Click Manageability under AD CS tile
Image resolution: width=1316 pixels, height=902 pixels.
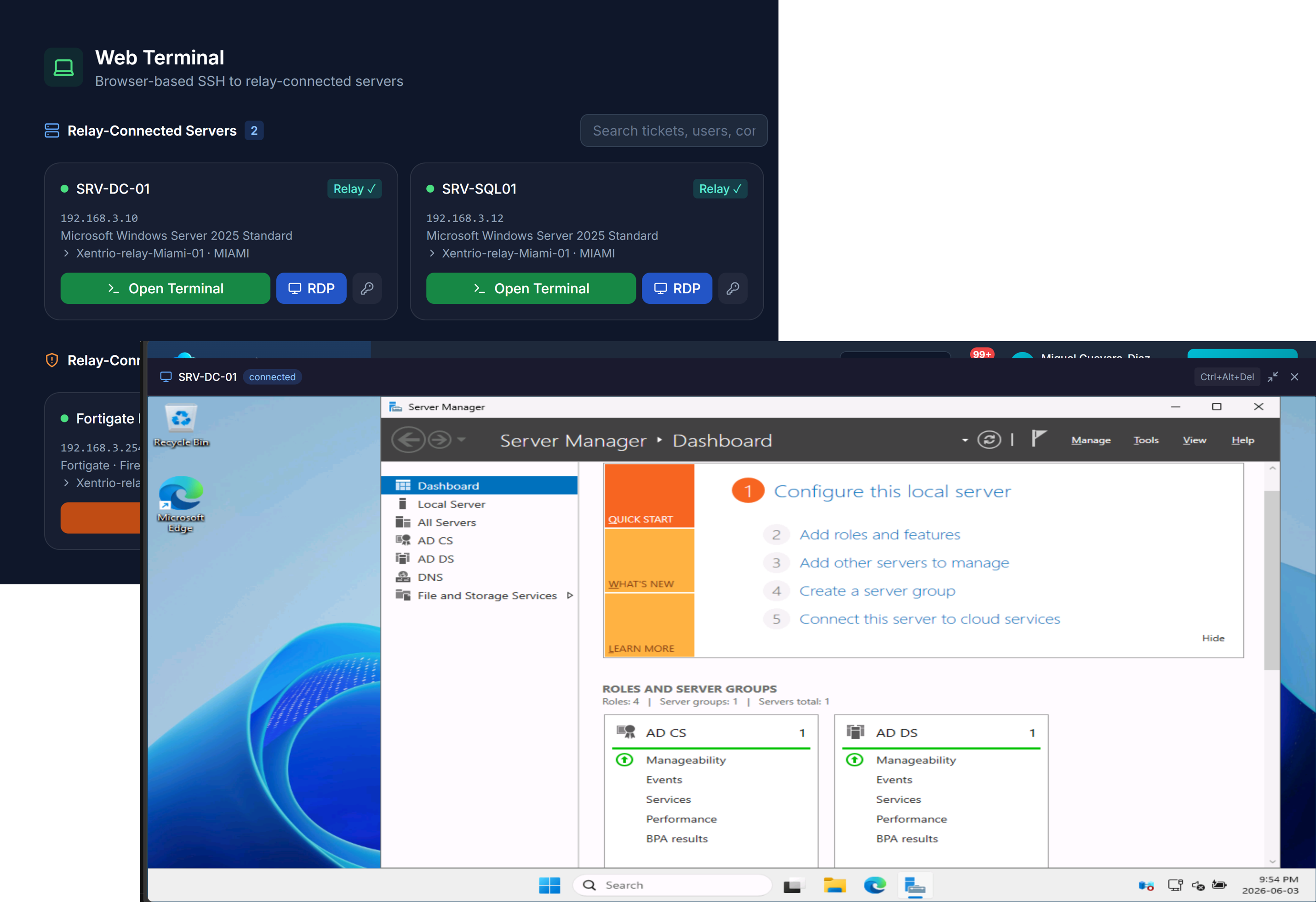(x=686, y=760)
